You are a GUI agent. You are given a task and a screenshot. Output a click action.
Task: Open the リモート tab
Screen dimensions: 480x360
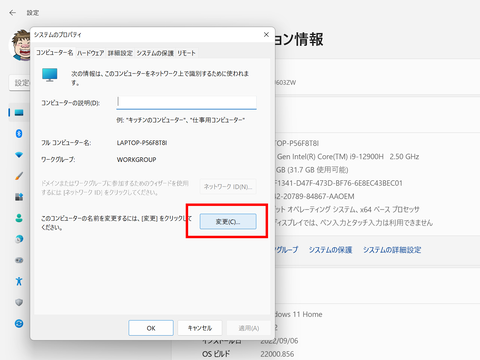click(x=186, y=53)
